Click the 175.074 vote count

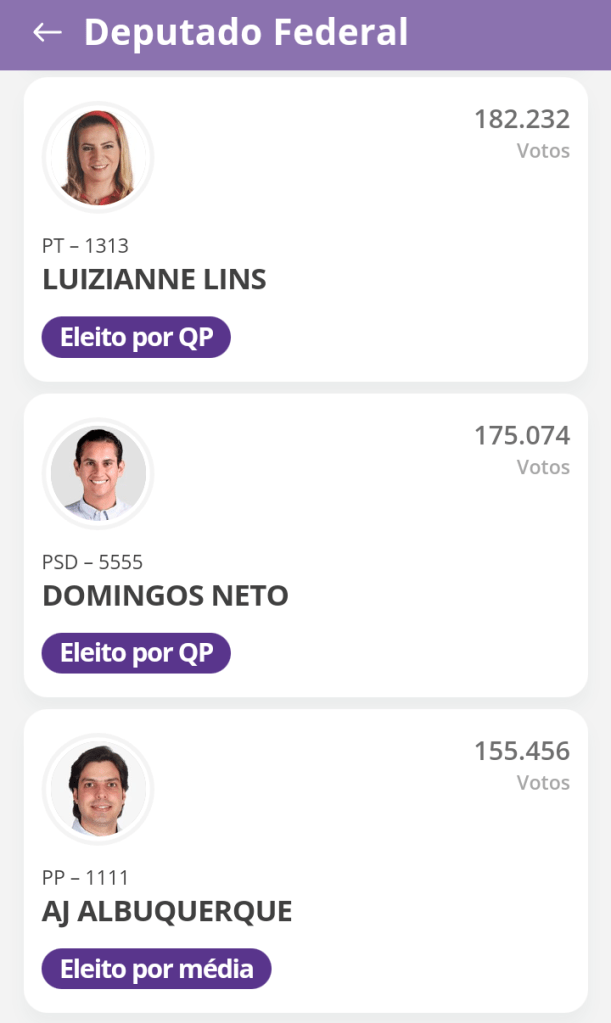point(521,436)
